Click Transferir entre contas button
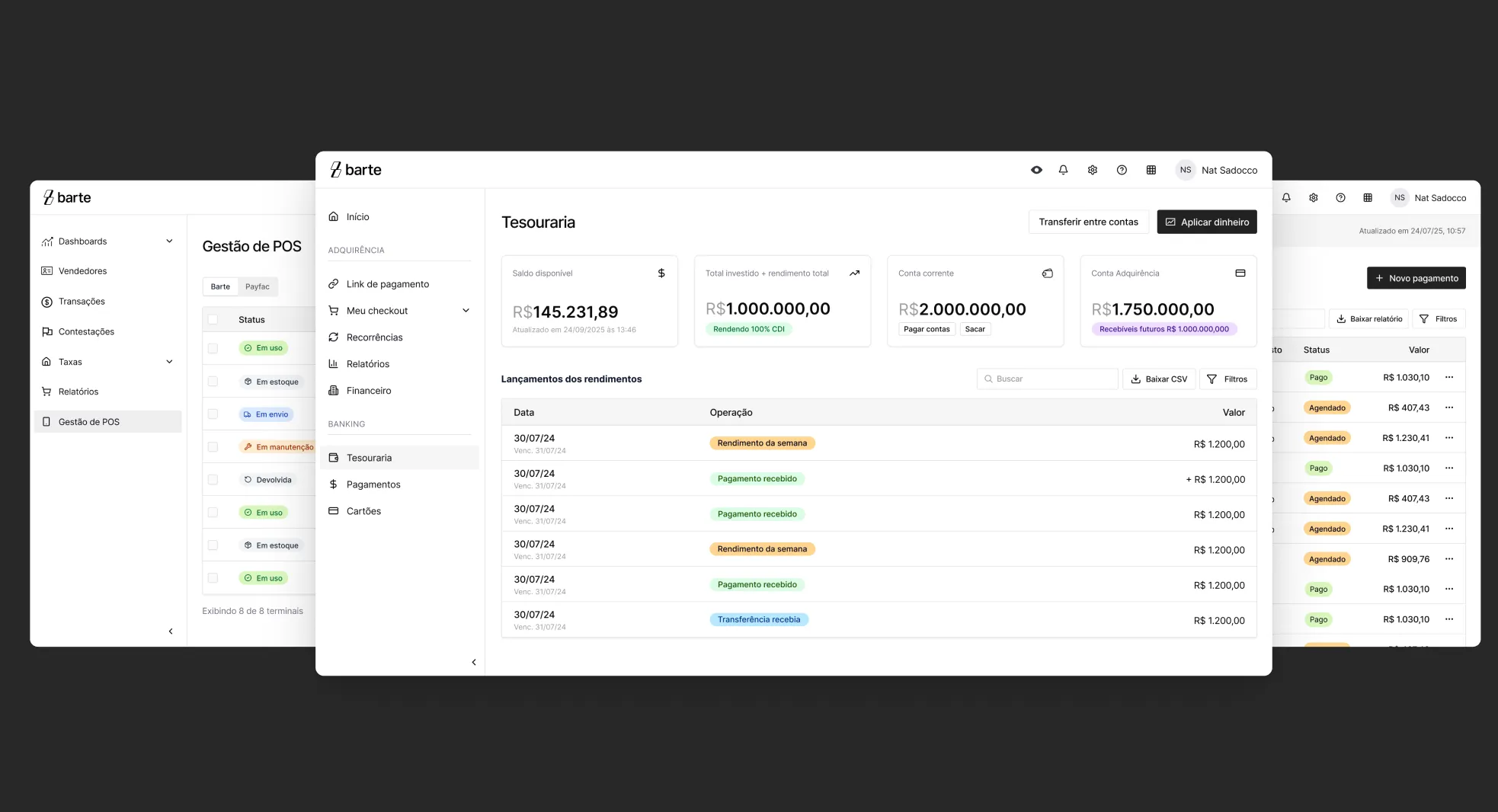Viewport: 1498px width, 812px height. click(1088, 222)
